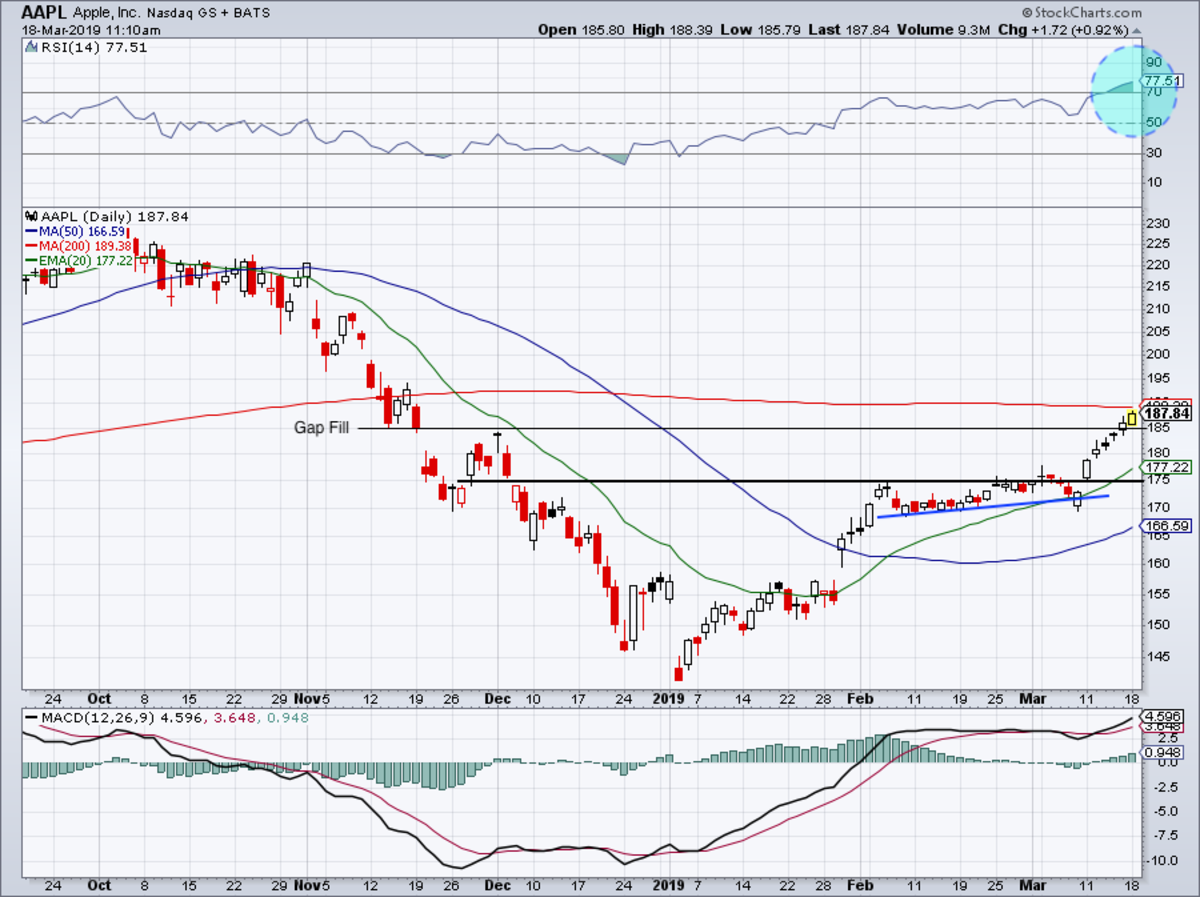1200x897 pixels.
Task: Select the 2019 label on the time axis
Action: [668, 699]
